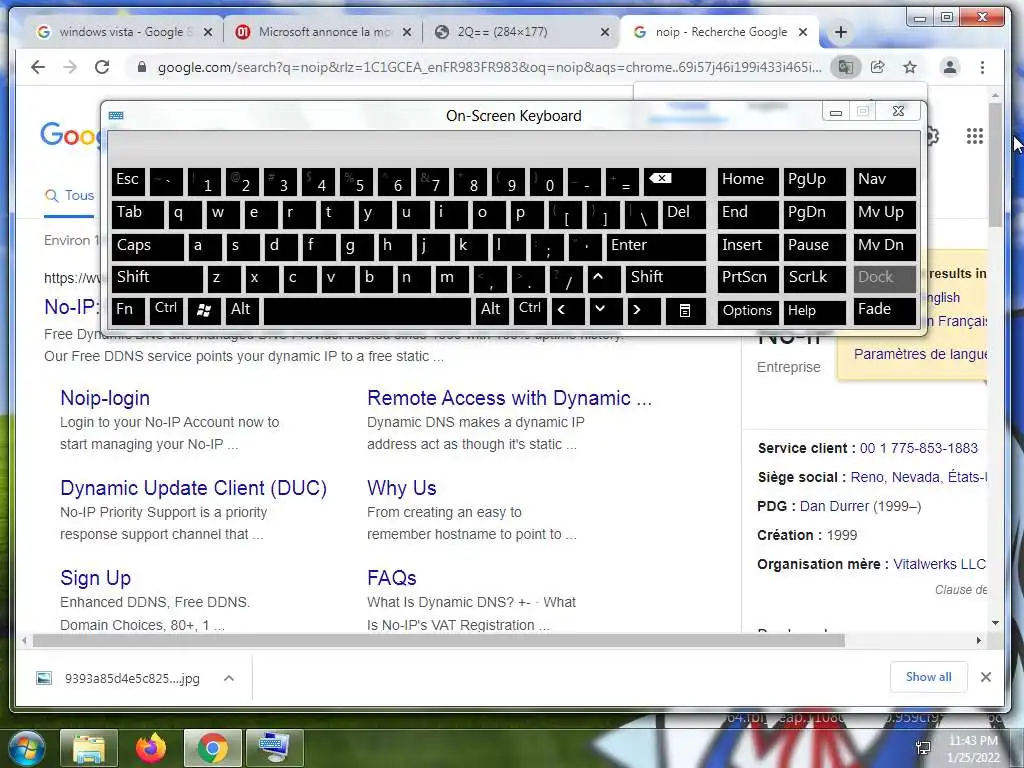The width and height of the screenshot is (1024, 768).
Task: Open the translate page icon in address bar
Action: tap(846, 67)
